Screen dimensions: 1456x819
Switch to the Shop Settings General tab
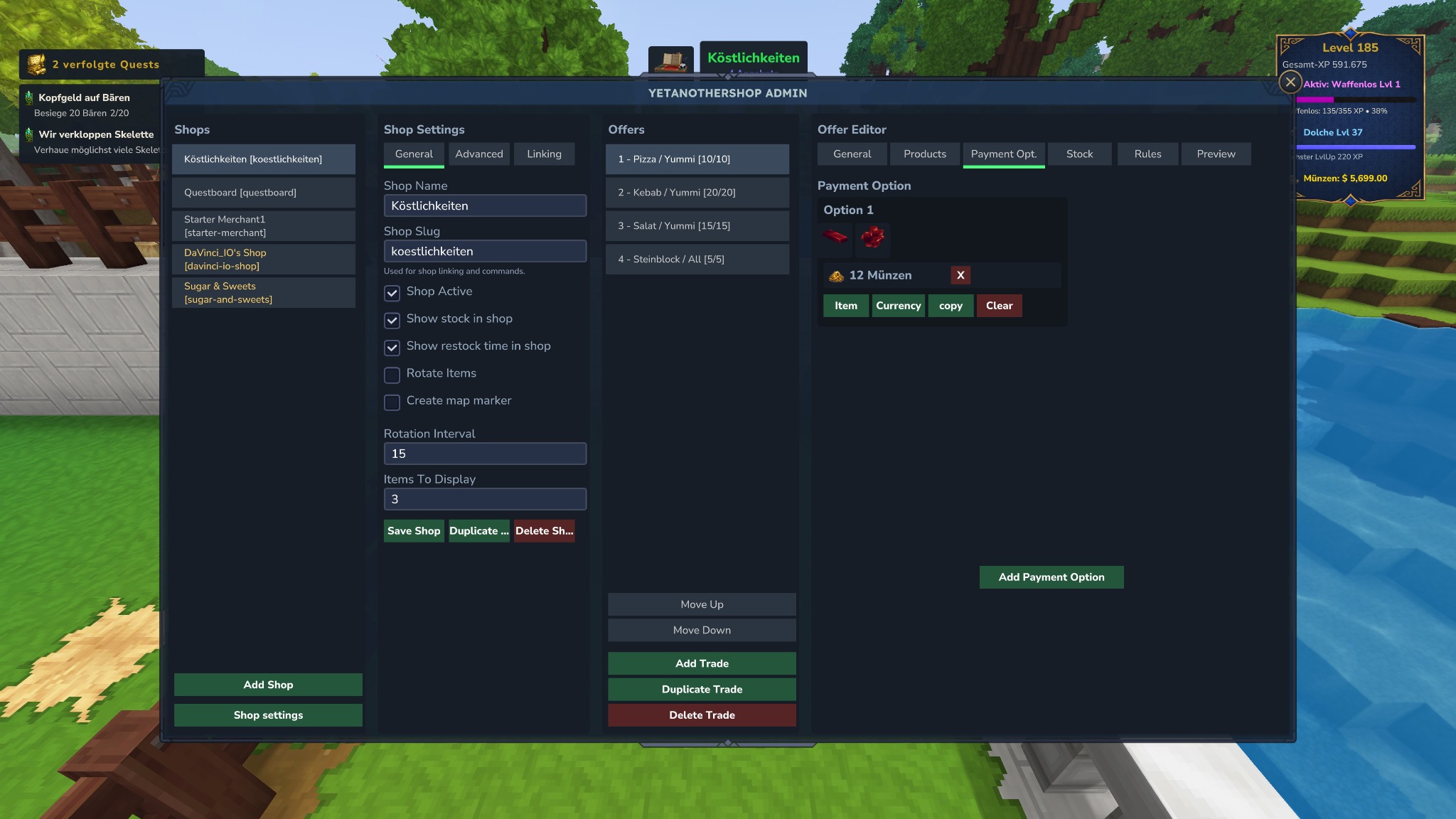pos(414,154)
